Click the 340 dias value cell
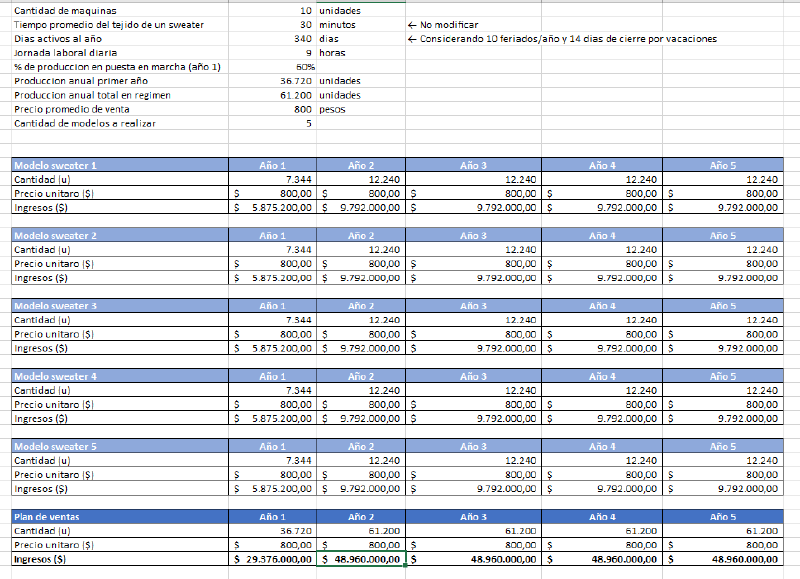Image resolution: width=800 pixels, height=579 pixels. 272,39
